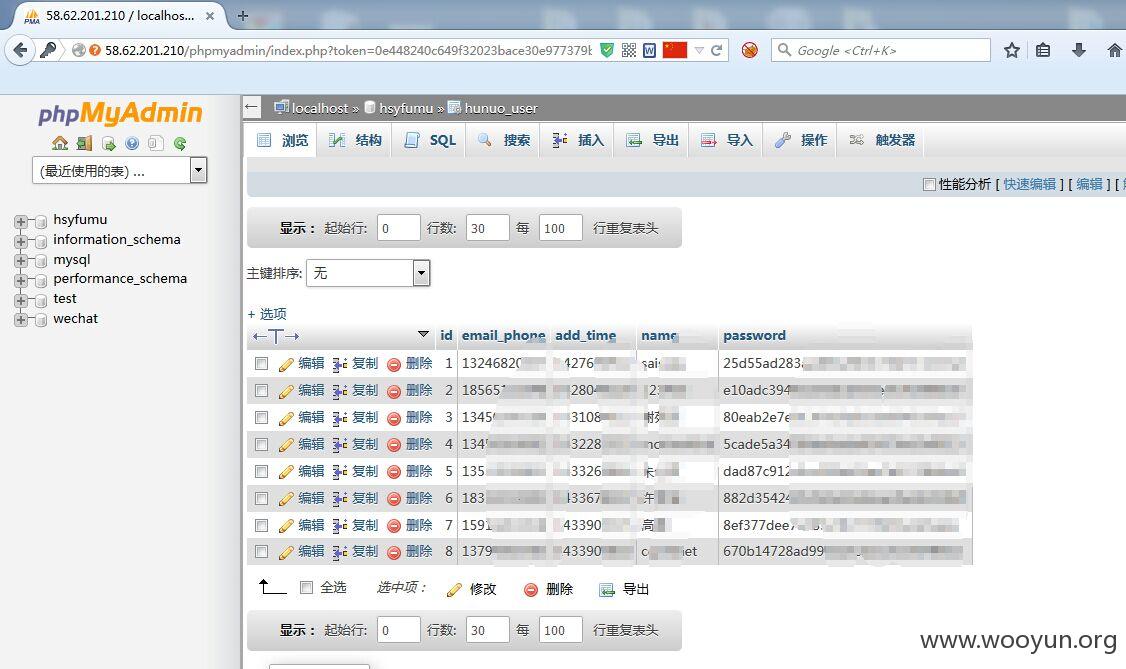Open the SQL tab

(x=429, y=140)
